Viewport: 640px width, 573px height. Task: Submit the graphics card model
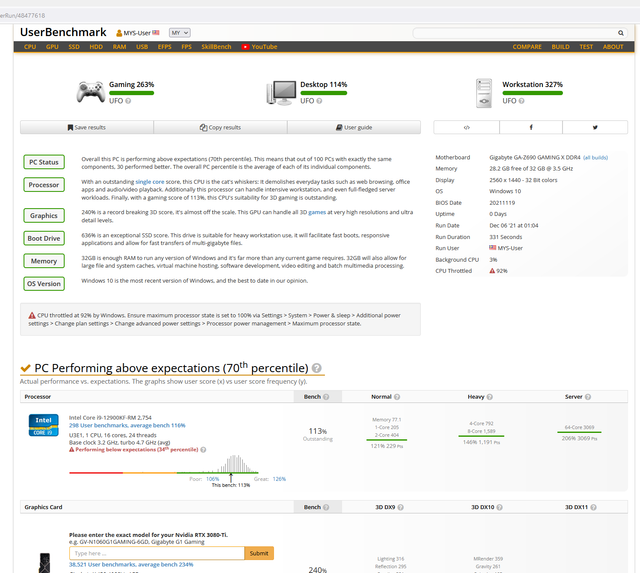point(259,553)
